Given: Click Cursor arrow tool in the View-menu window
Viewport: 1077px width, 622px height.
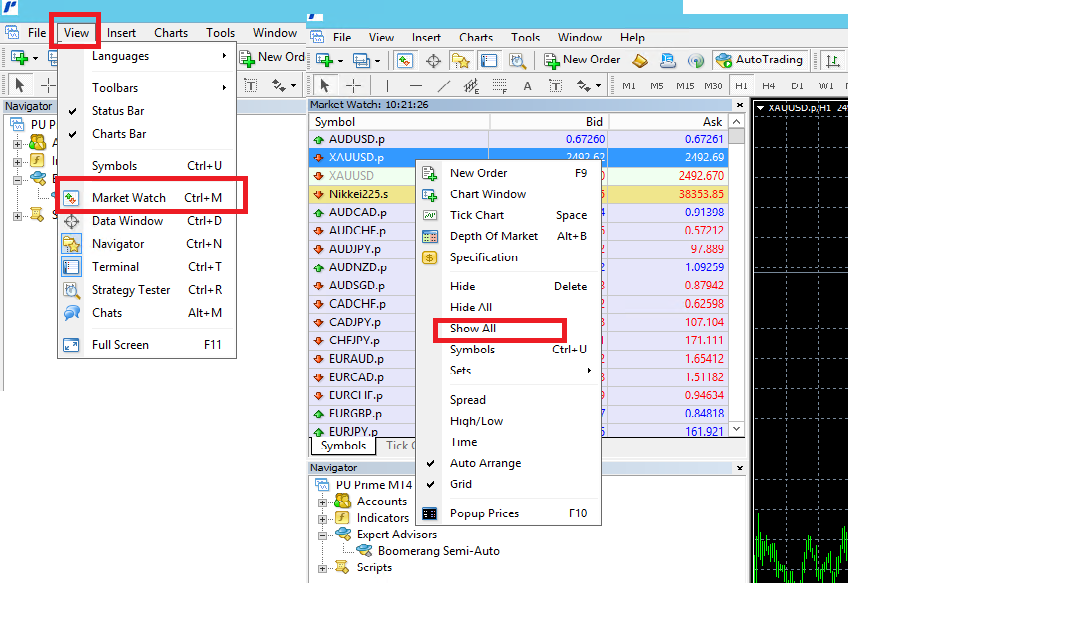Looking at the screenshot, I should tap(19, 84).
